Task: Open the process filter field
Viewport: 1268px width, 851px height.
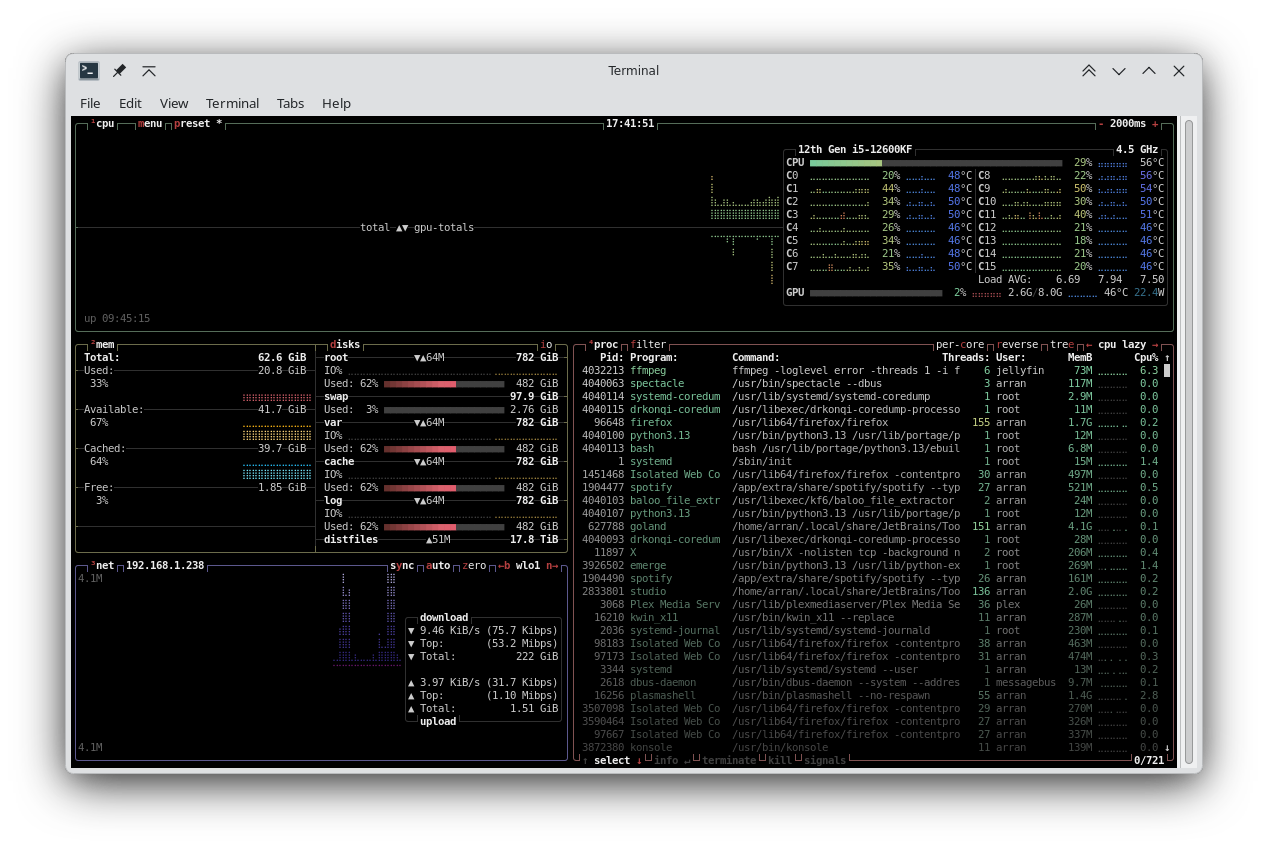Action: [x=648, y=344]
